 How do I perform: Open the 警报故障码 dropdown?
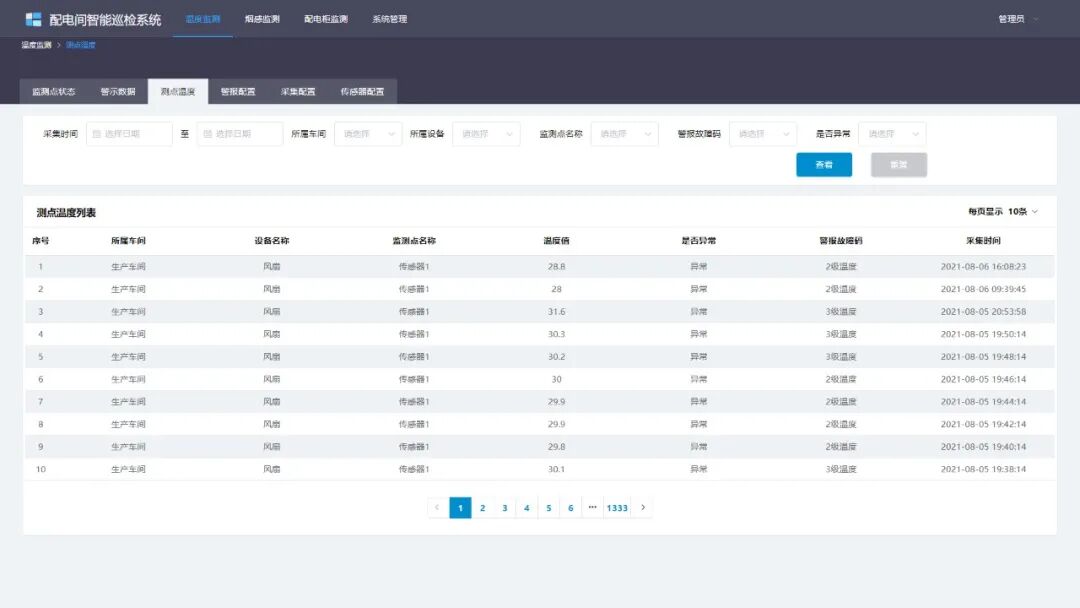point(763,134)
